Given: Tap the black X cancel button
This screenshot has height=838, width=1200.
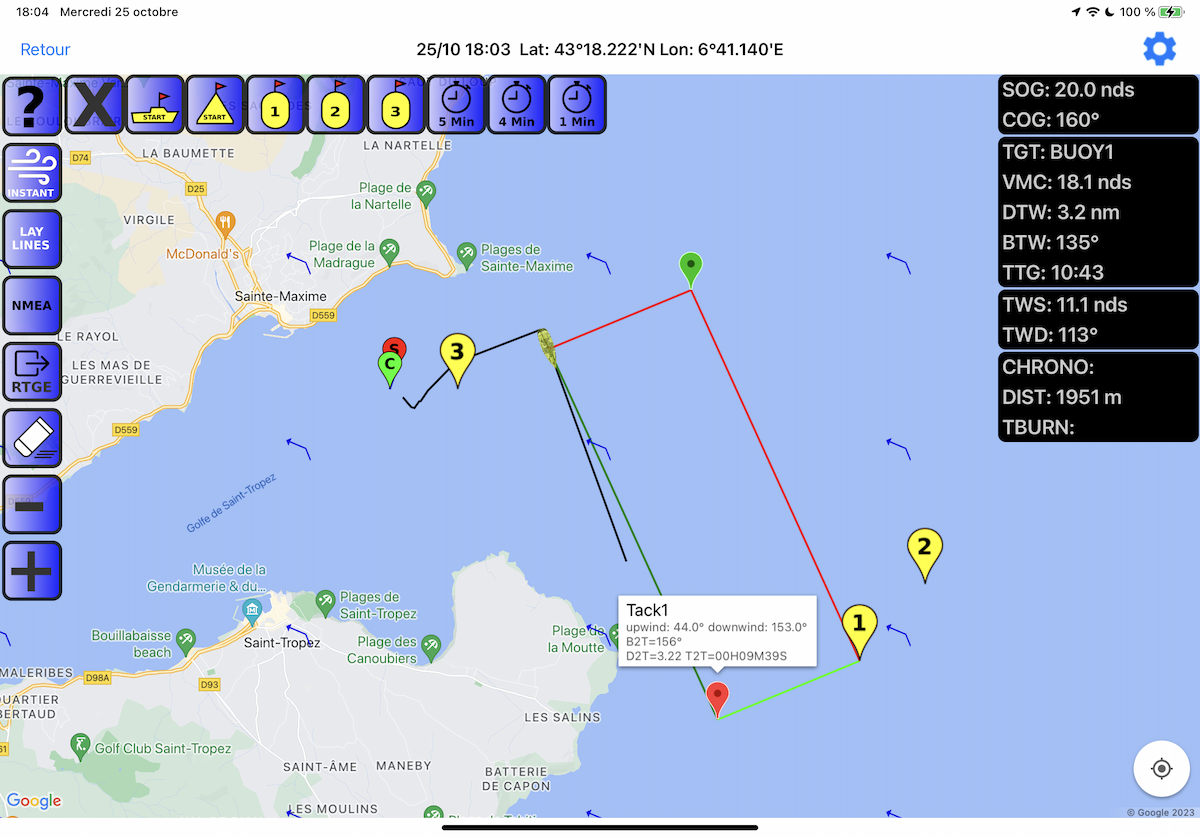Looking at the screenshot, I should coord(95,105).
